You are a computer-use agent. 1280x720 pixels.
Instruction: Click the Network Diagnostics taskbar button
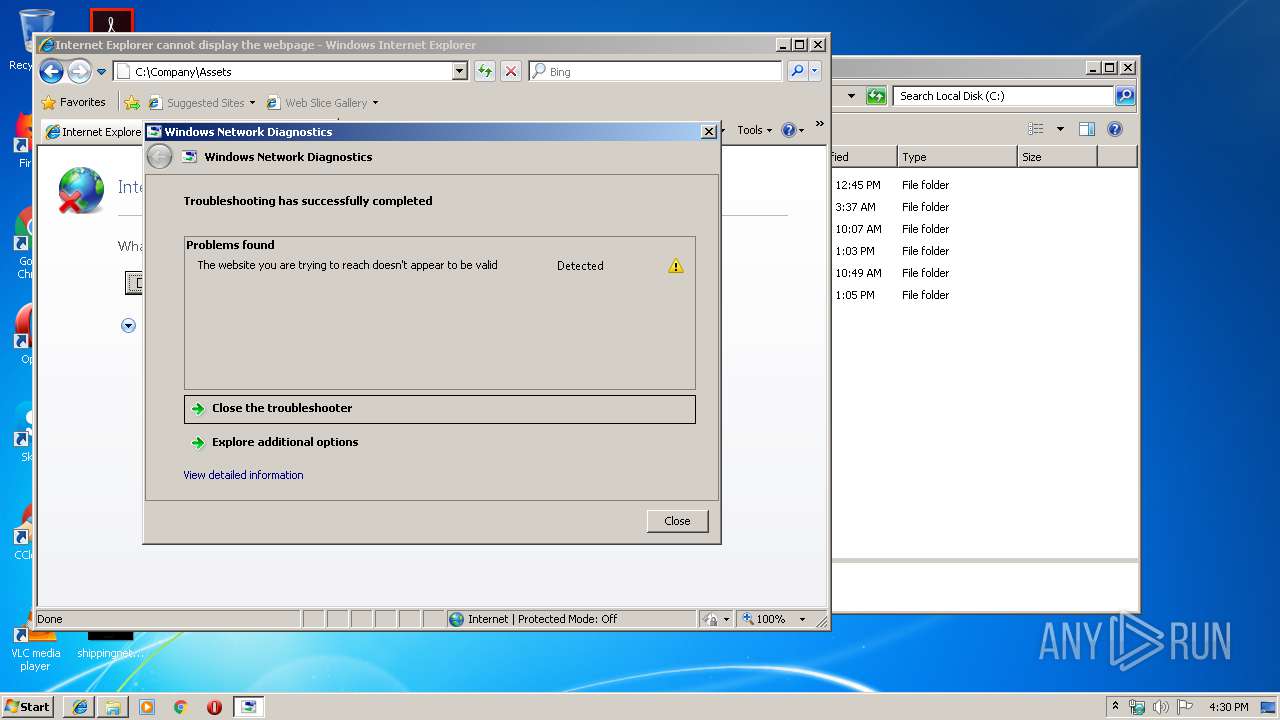click(x=248, y=706)
